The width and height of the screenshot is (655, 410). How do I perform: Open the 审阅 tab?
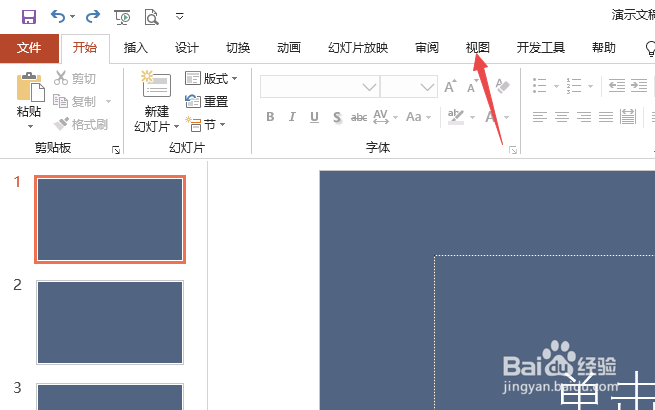[x=427, y=48]
